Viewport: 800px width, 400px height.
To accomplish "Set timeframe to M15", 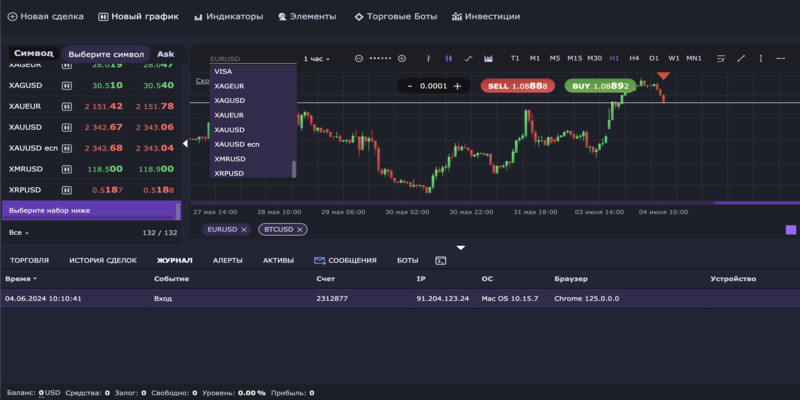I will (574, 59).
